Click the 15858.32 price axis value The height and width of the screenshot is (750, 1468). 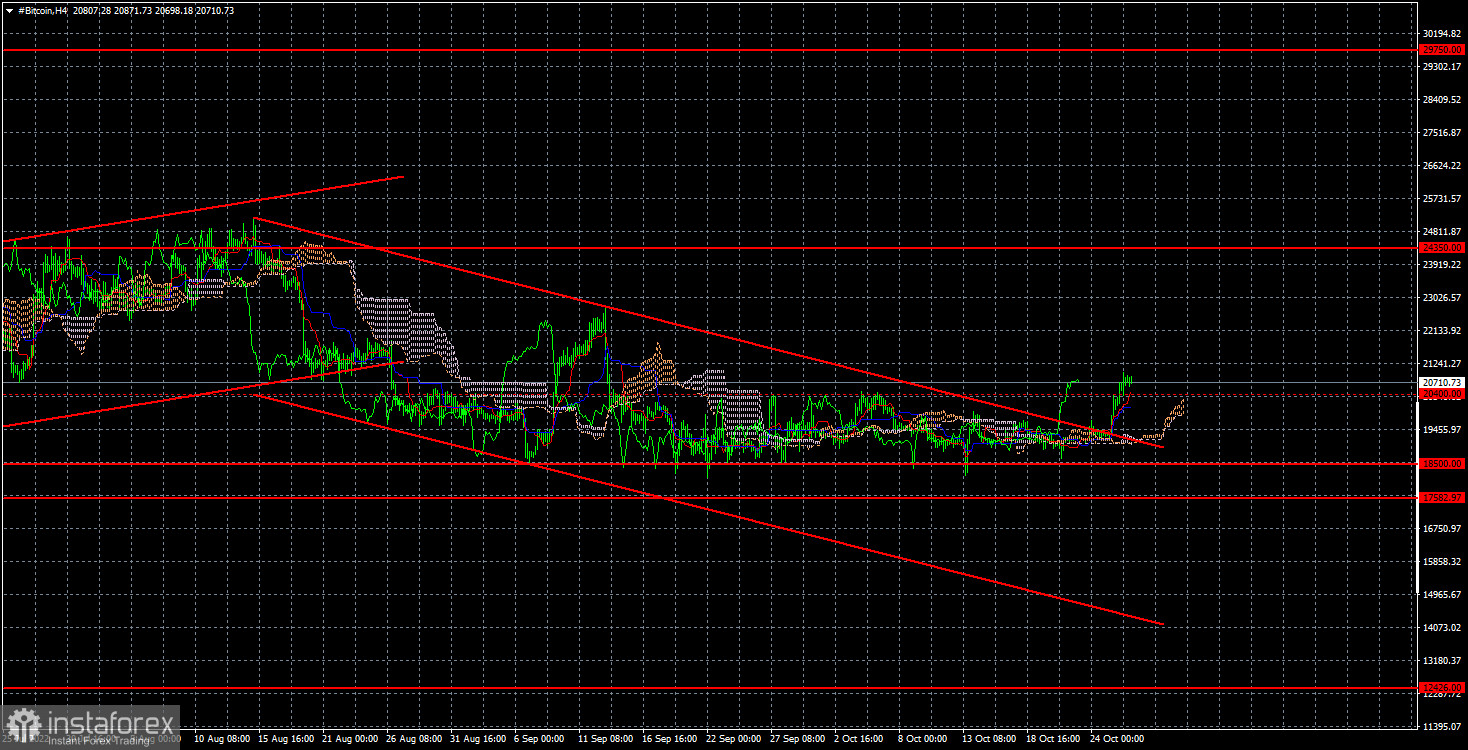(x=1442, y=561)
